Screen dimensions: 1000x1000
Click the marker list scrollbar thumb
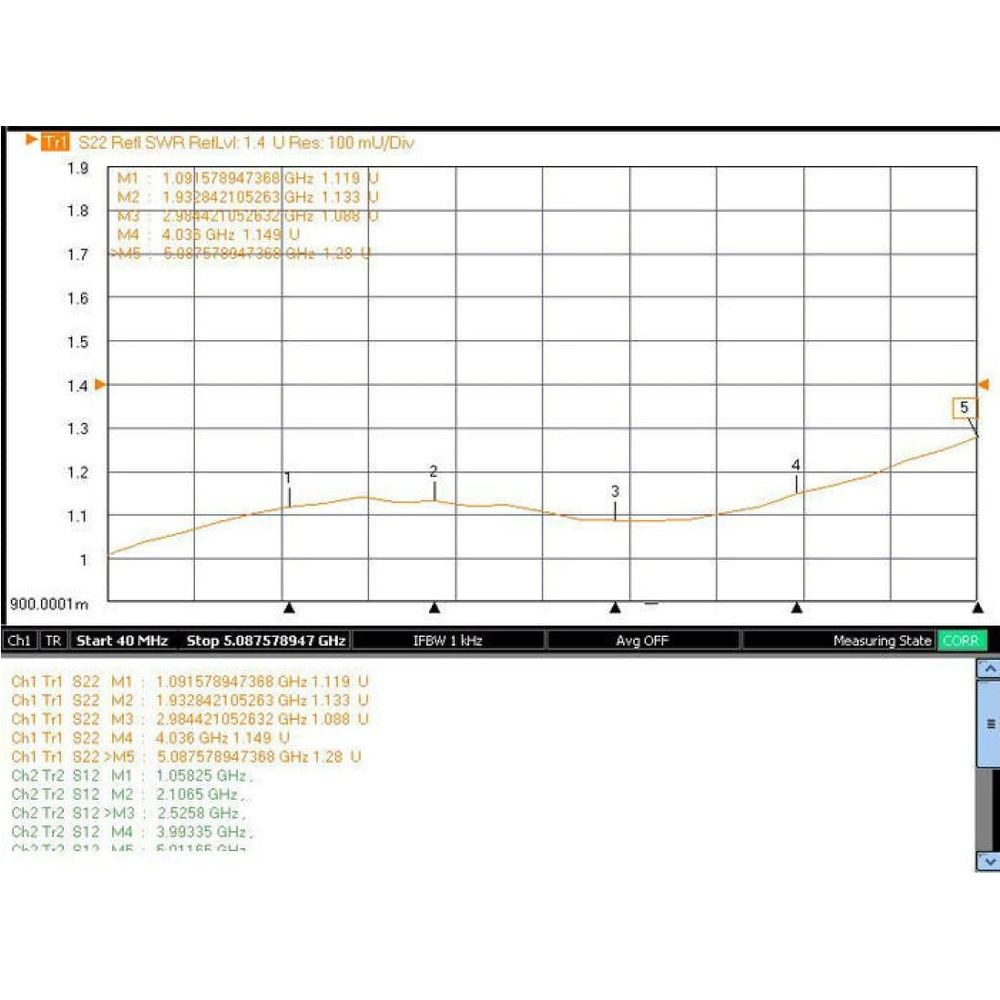point(989,723)
